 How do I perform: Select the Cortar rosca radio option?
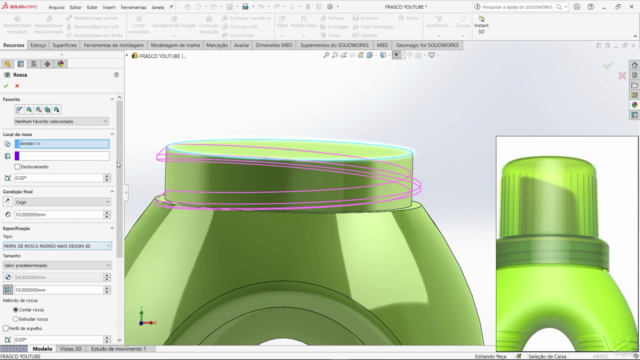coord(16,310)
